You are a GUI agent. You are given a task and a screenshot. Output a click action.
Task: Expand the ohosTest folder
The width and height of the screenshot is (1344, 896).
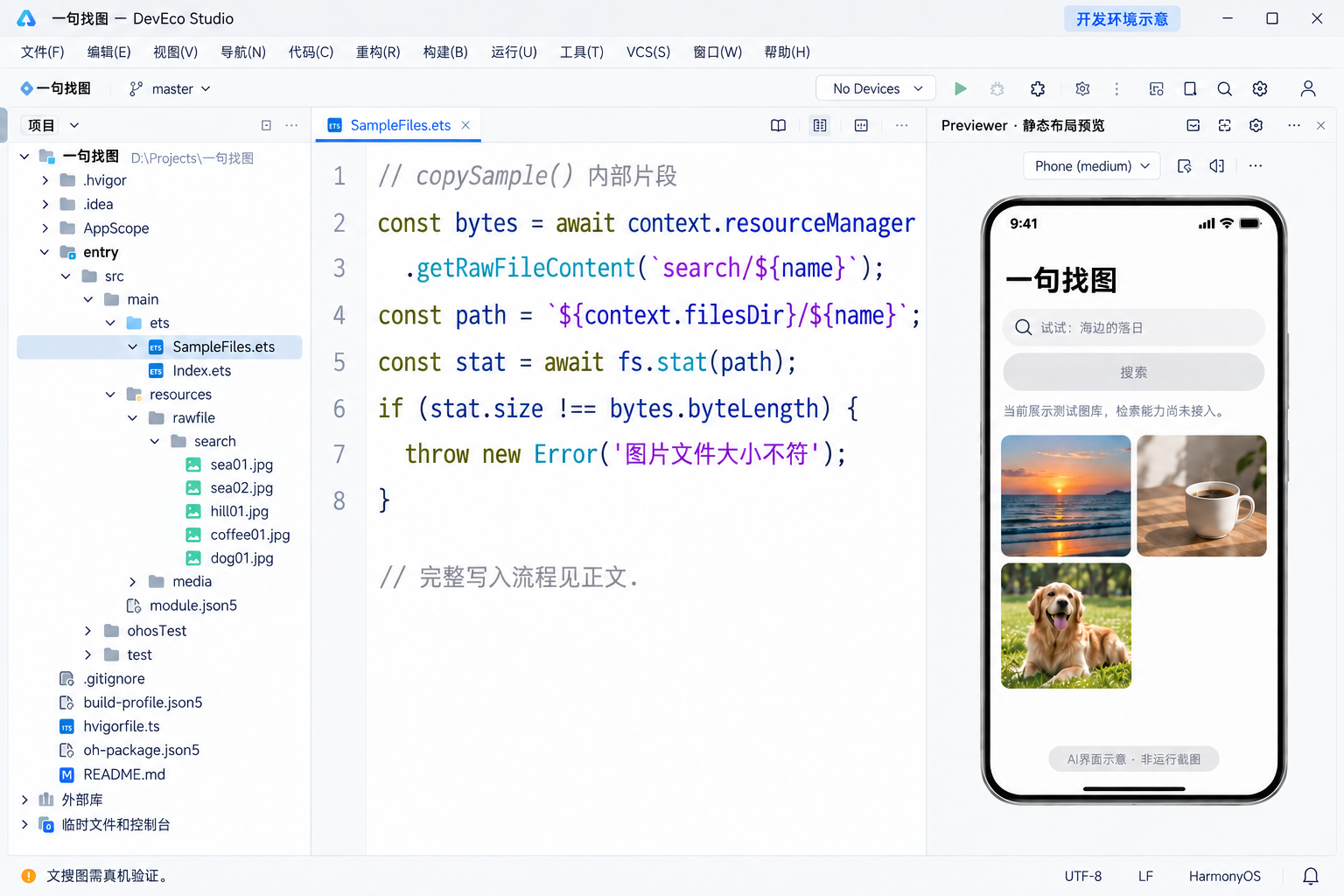(x=87, y=631)
